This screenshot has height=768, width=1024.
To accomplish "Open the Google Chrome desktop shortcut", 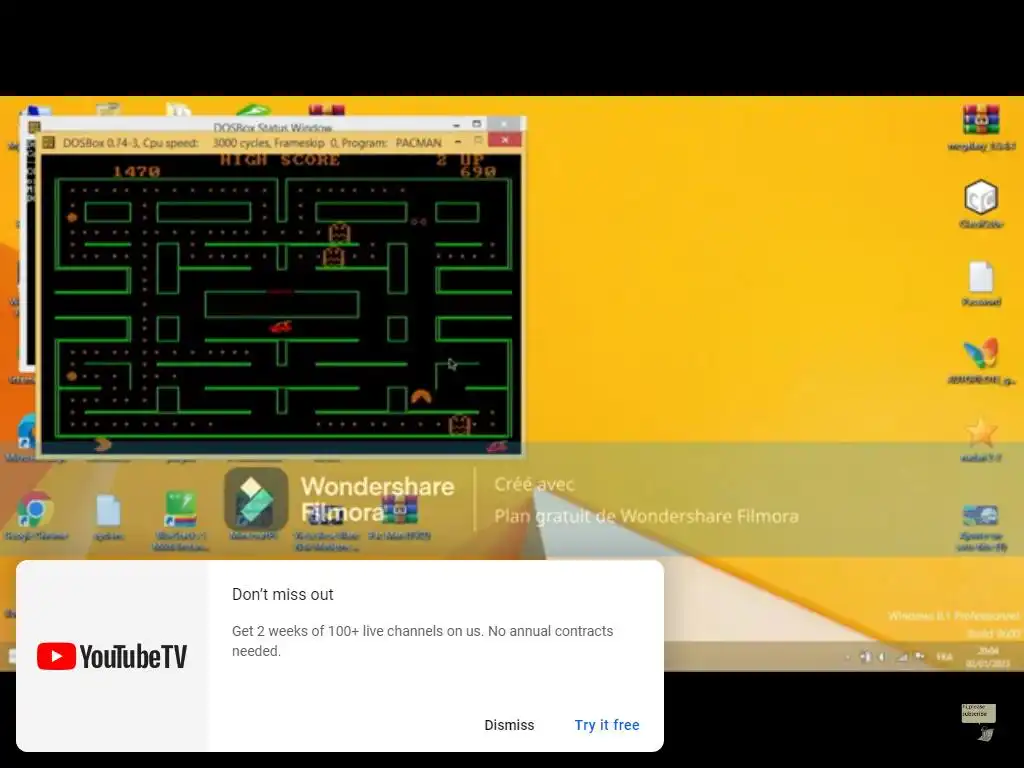I will (36, 516).
